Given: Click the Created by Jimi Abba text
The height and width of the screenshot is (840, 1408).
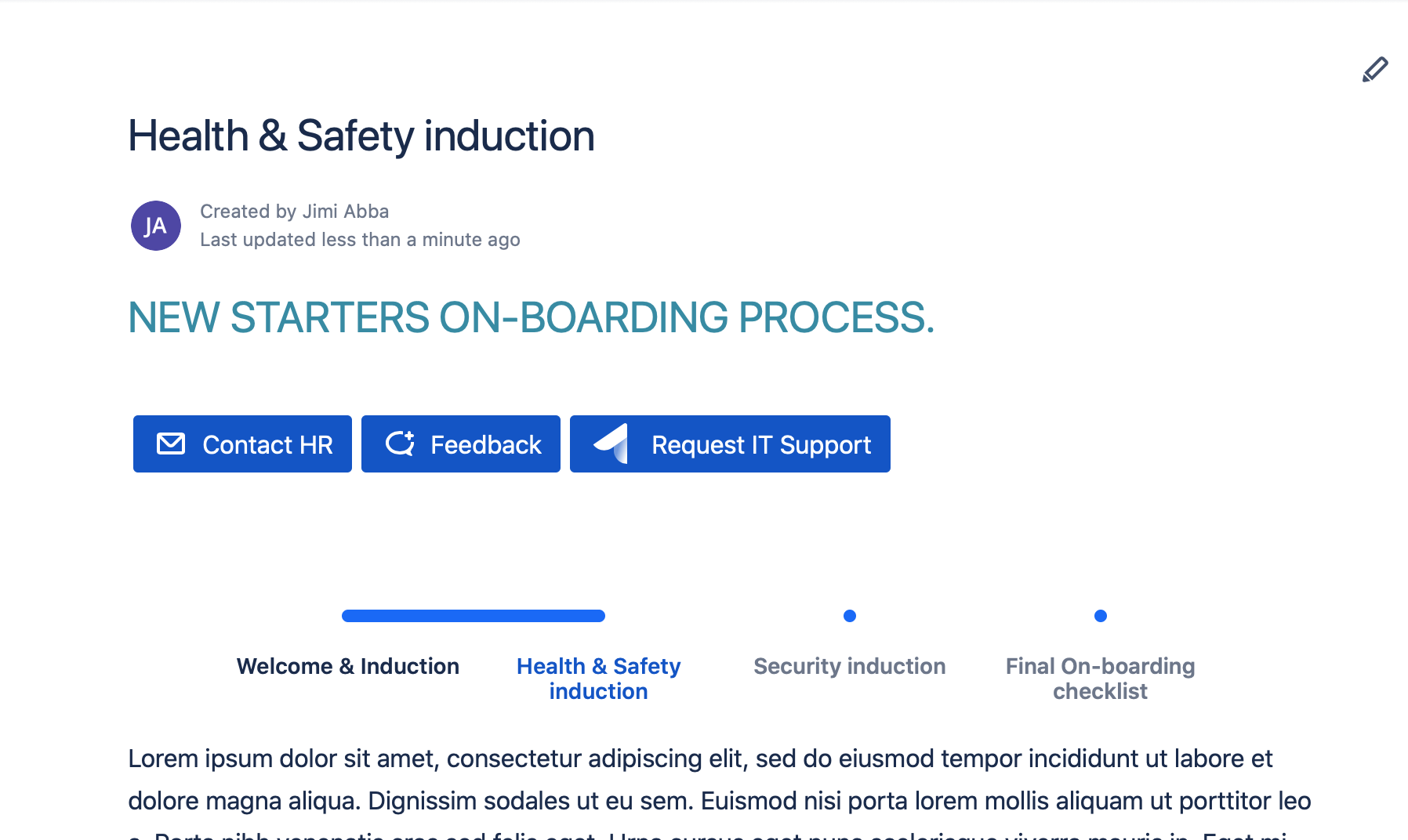Looking at the screenshot, I should (x=295, y=212).
